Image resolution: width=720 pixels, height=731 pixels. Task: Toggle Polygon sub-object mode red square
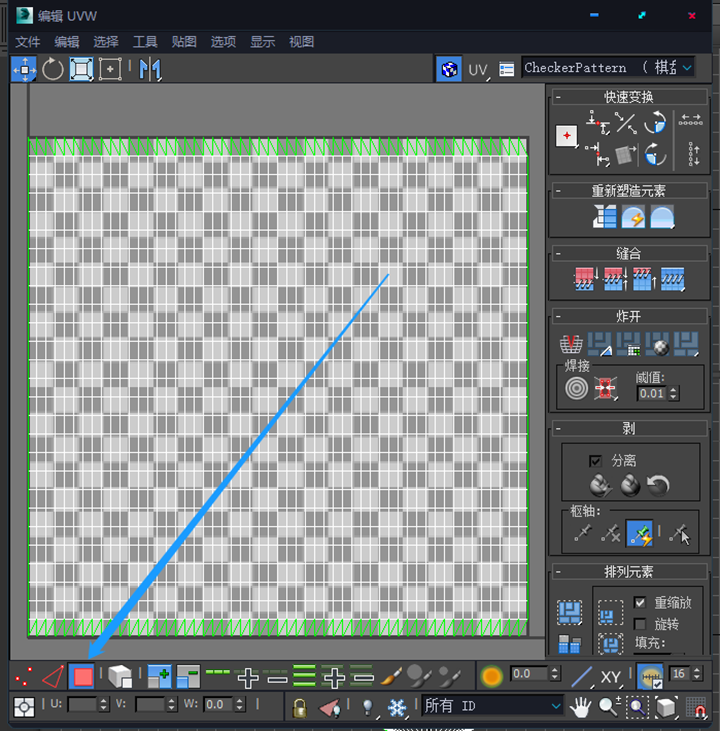[82, 676]
